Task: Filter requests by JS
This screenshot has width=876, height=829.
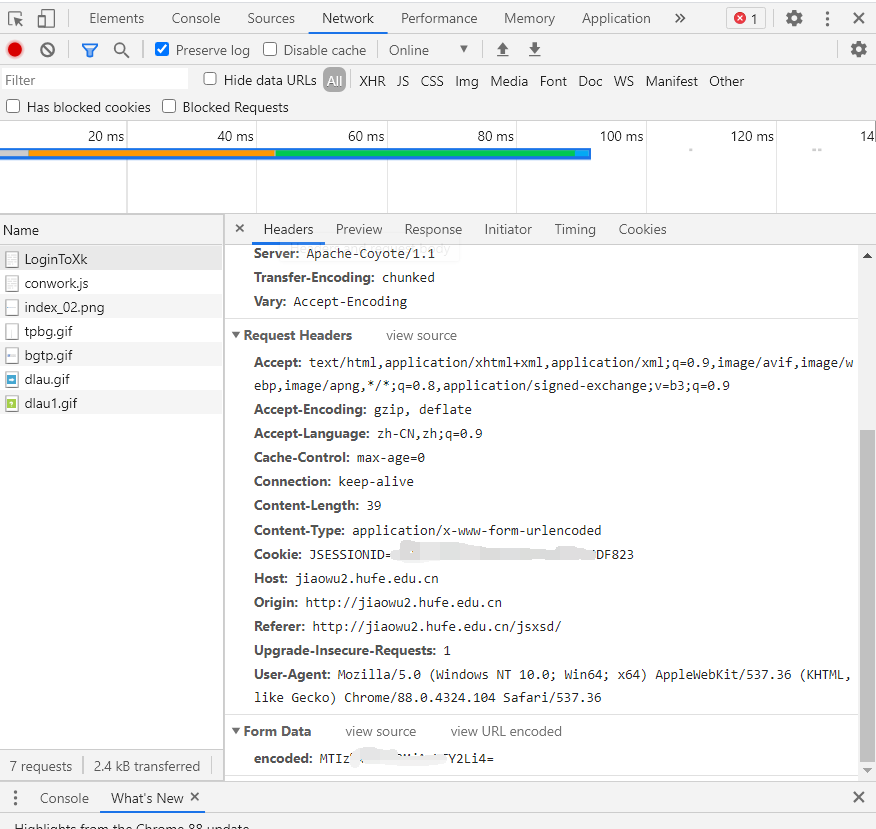Action: click(403, 82)
